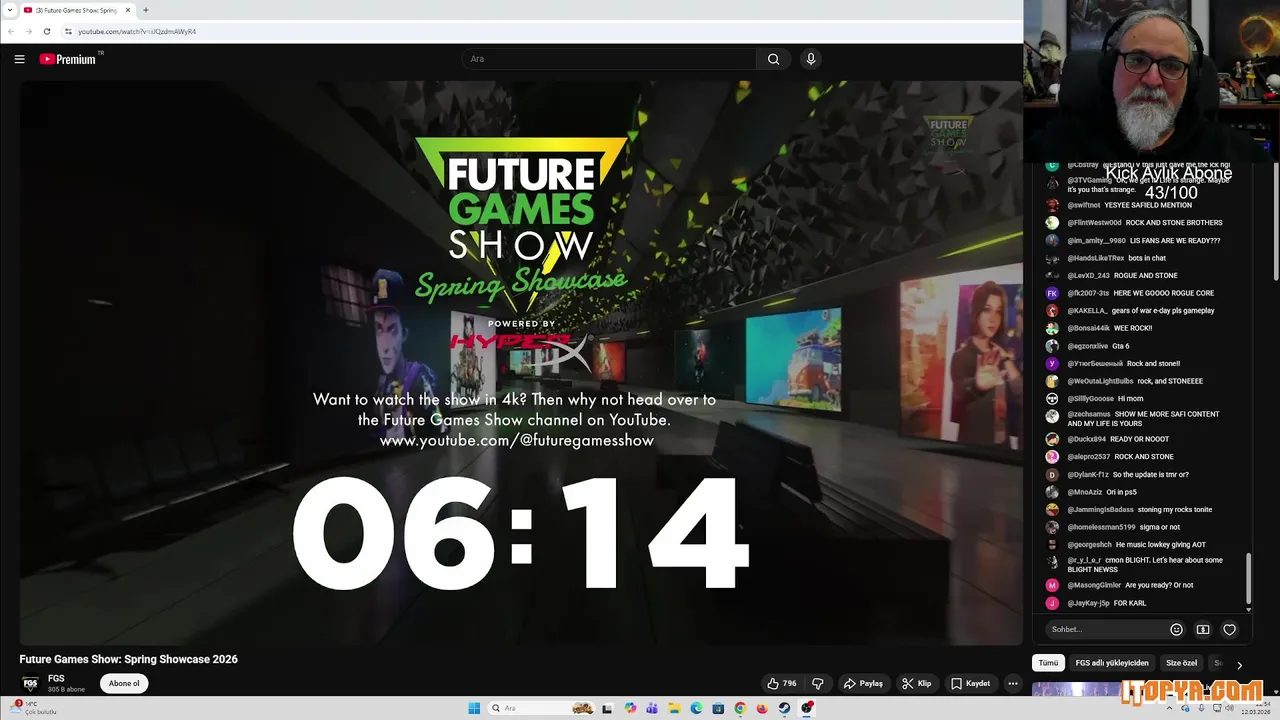
Task: Switch to Chrome on taskbar
Action: click(740, 708)
